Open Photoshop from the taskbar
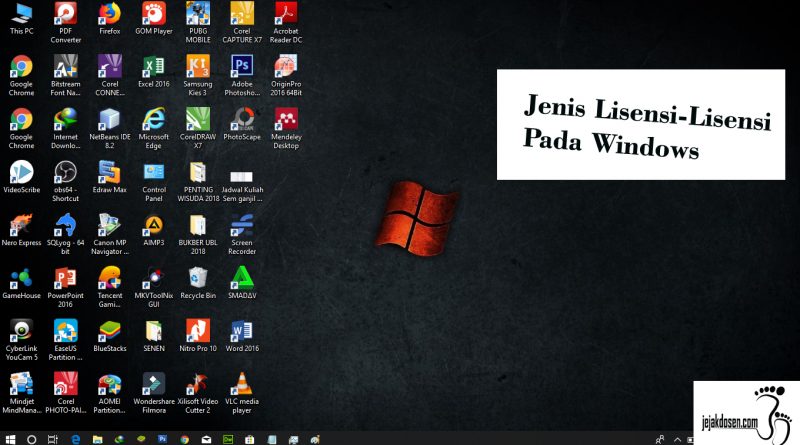Screen dimensions: 800x445 tap(162, 439)
